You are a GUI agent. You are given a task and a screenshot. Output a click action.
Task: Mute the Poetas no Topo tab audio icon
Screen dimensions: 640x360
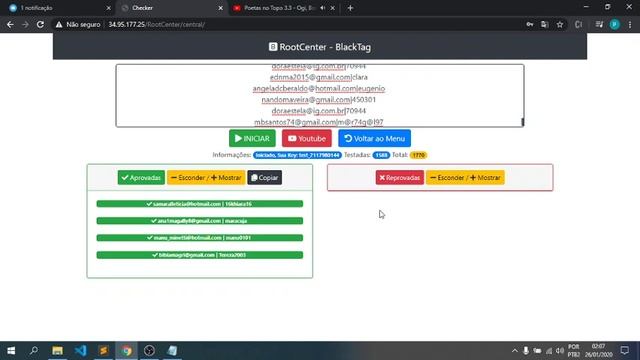322,8
